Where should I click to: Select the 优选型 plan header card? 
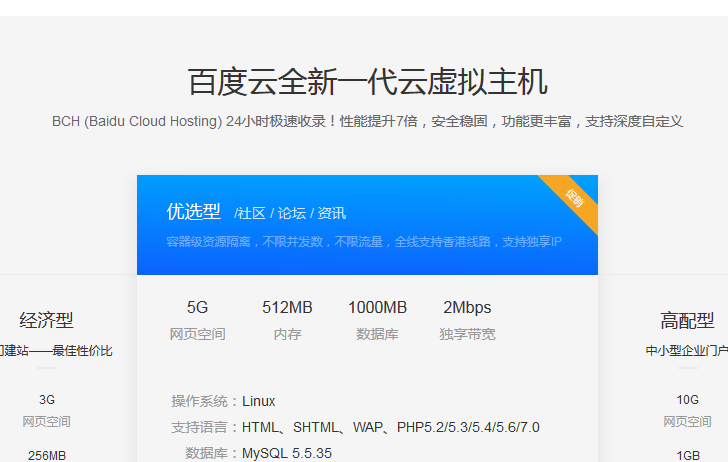pyautogui.click(x=367, y=225)
